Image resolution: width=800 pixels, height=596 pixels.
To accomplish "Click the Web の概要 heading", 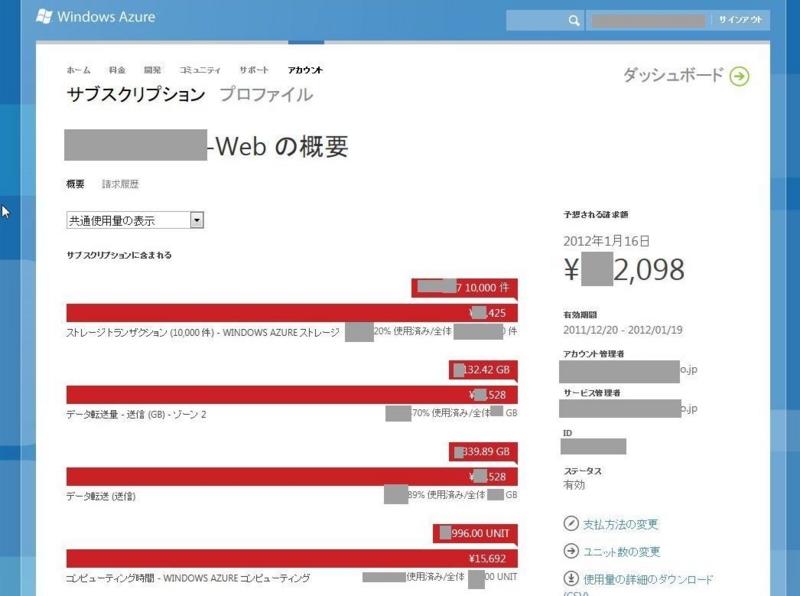I will click(x=278, y=146).
